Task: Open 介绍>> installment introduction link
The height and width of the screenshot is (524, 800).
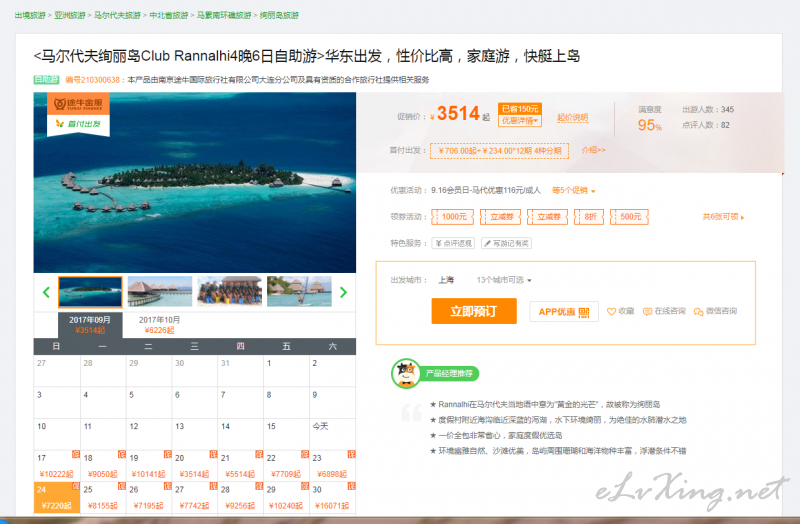Action: pyautogui.click(x=593, y=150)
